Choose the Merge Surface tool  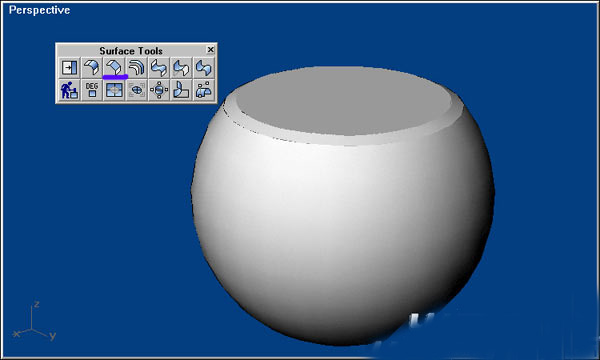click(x=204, y=68)
